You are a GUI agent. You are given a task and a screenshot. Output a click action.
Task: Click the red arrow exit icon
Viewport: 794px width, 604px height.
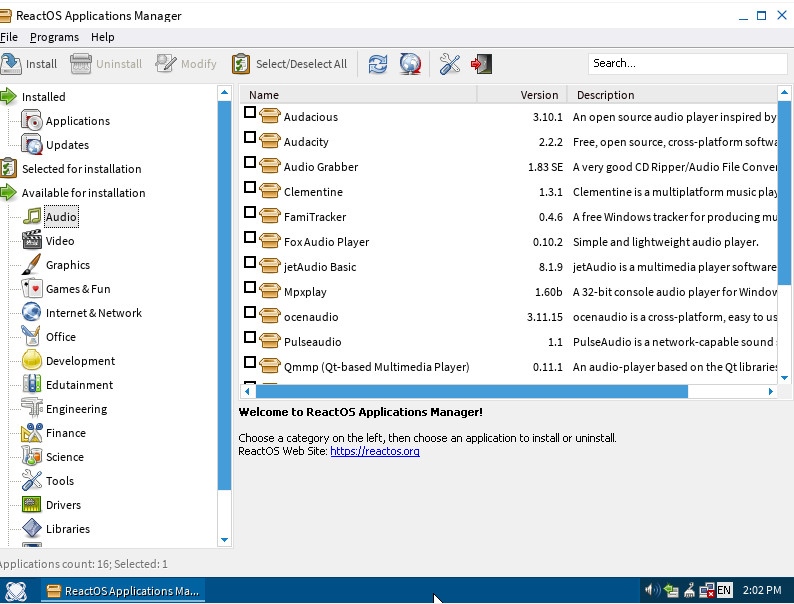pyautogui.click(x=481, y=64)
